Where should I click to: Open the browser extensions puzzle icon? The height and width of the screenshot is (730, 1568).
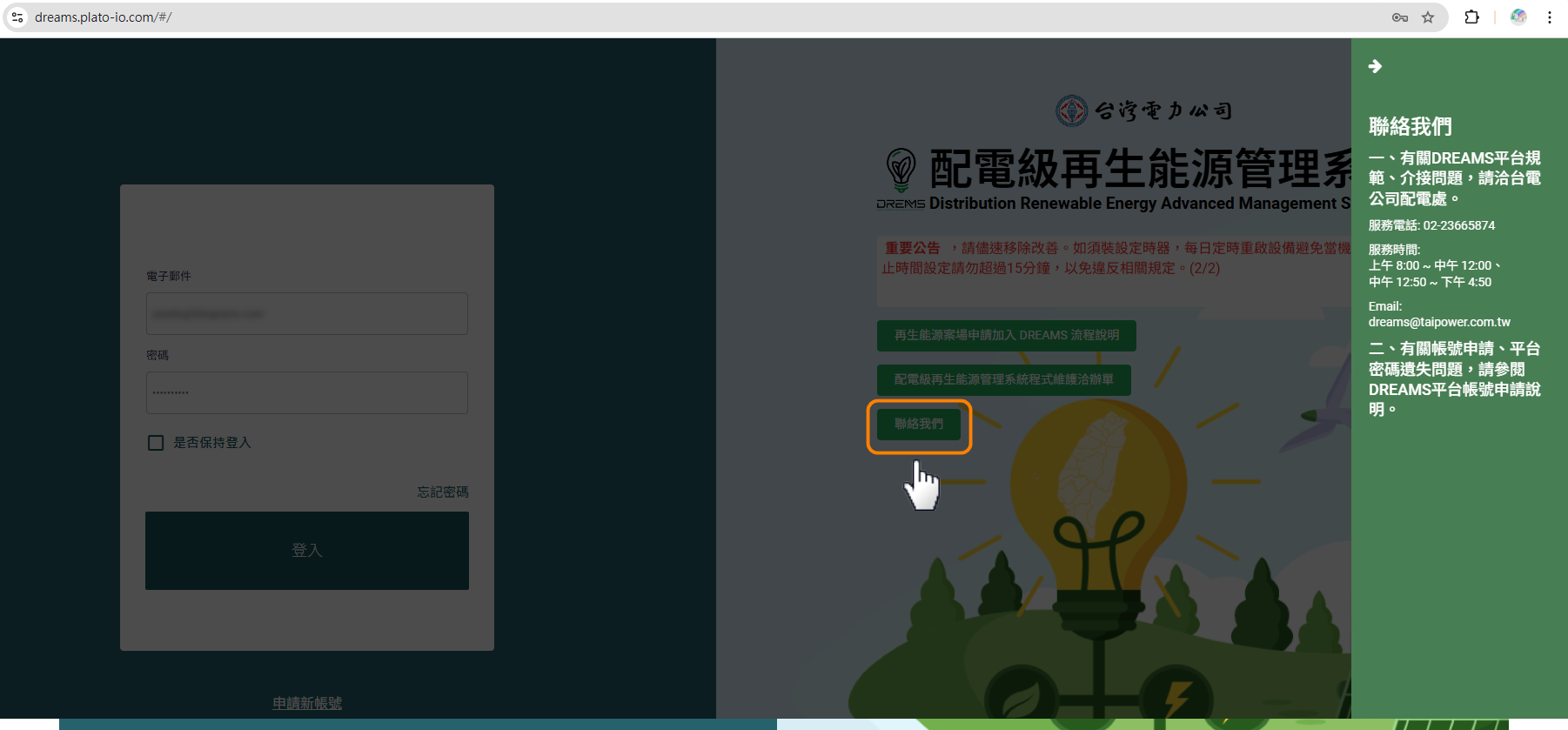pyautogui.click(x=1472, y=17)
